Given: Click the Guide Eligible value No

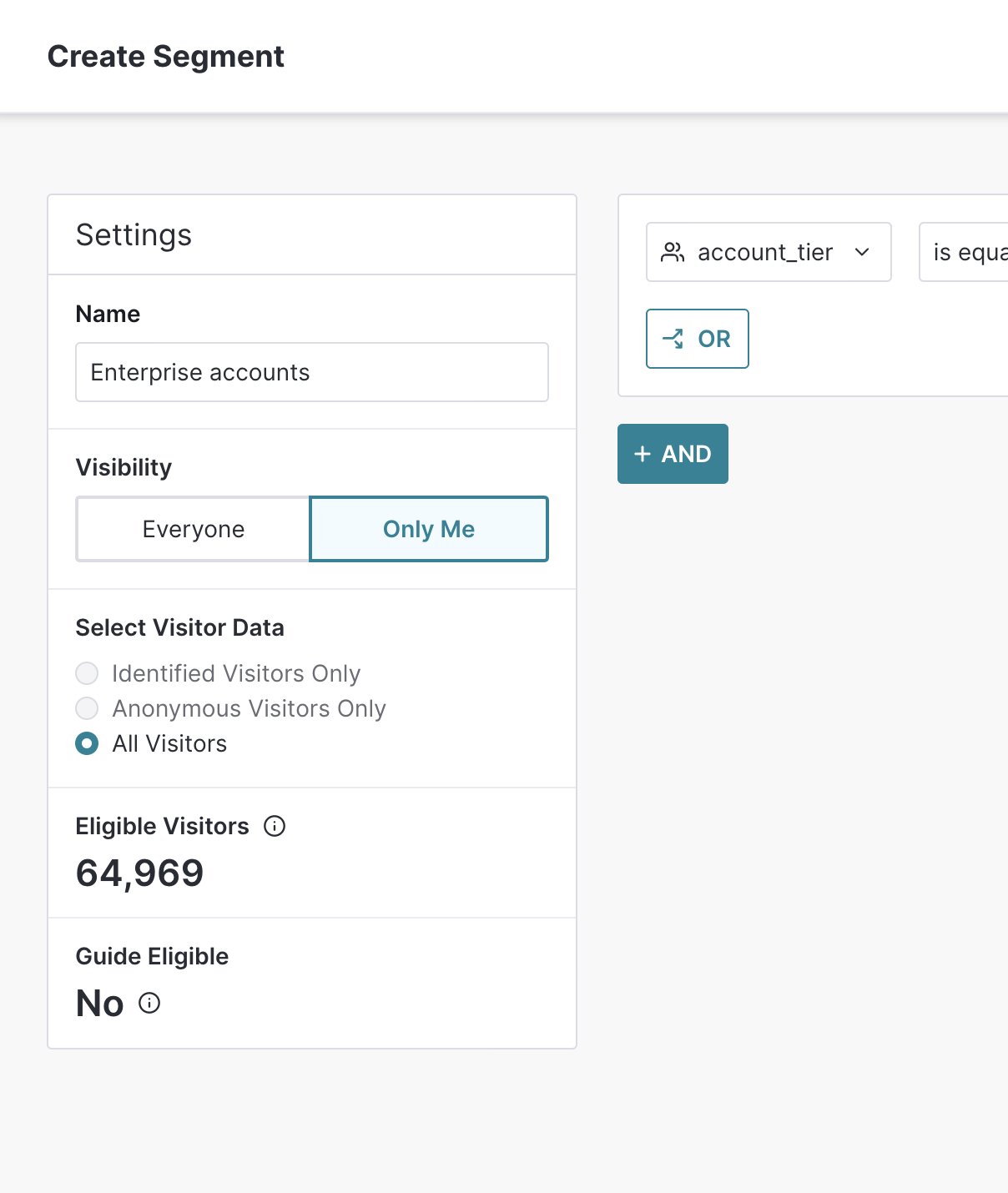Looking at the screenshot, I should point(100,1004).
